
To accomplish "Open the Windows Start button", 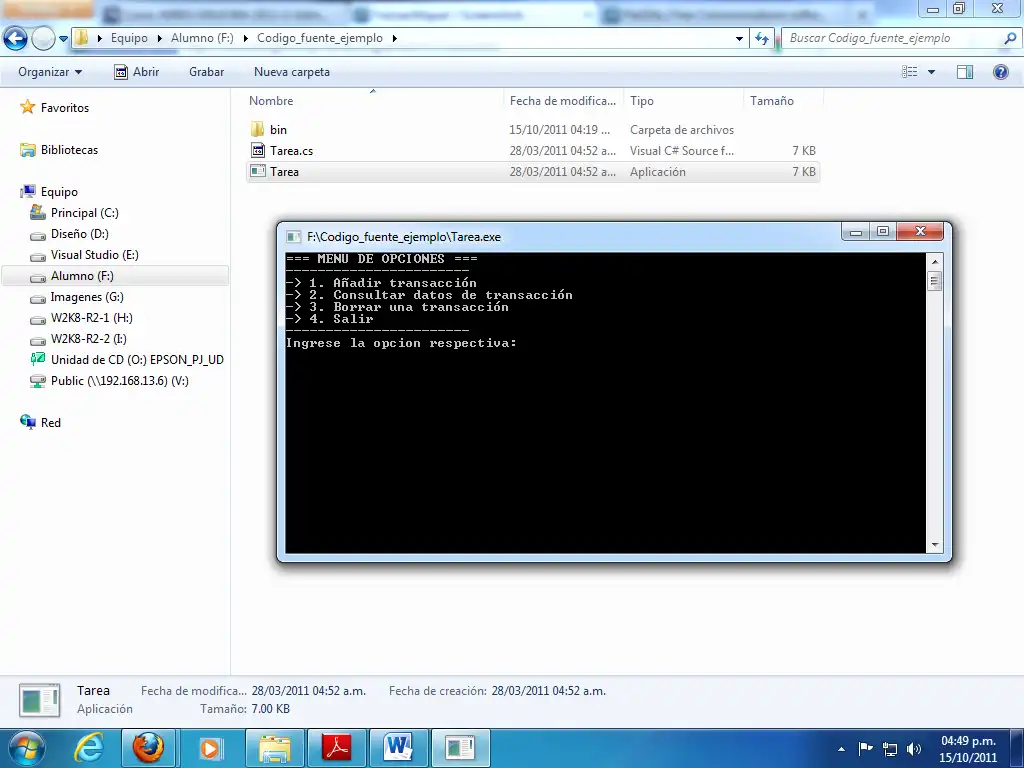I will click(x=26, y=748).
